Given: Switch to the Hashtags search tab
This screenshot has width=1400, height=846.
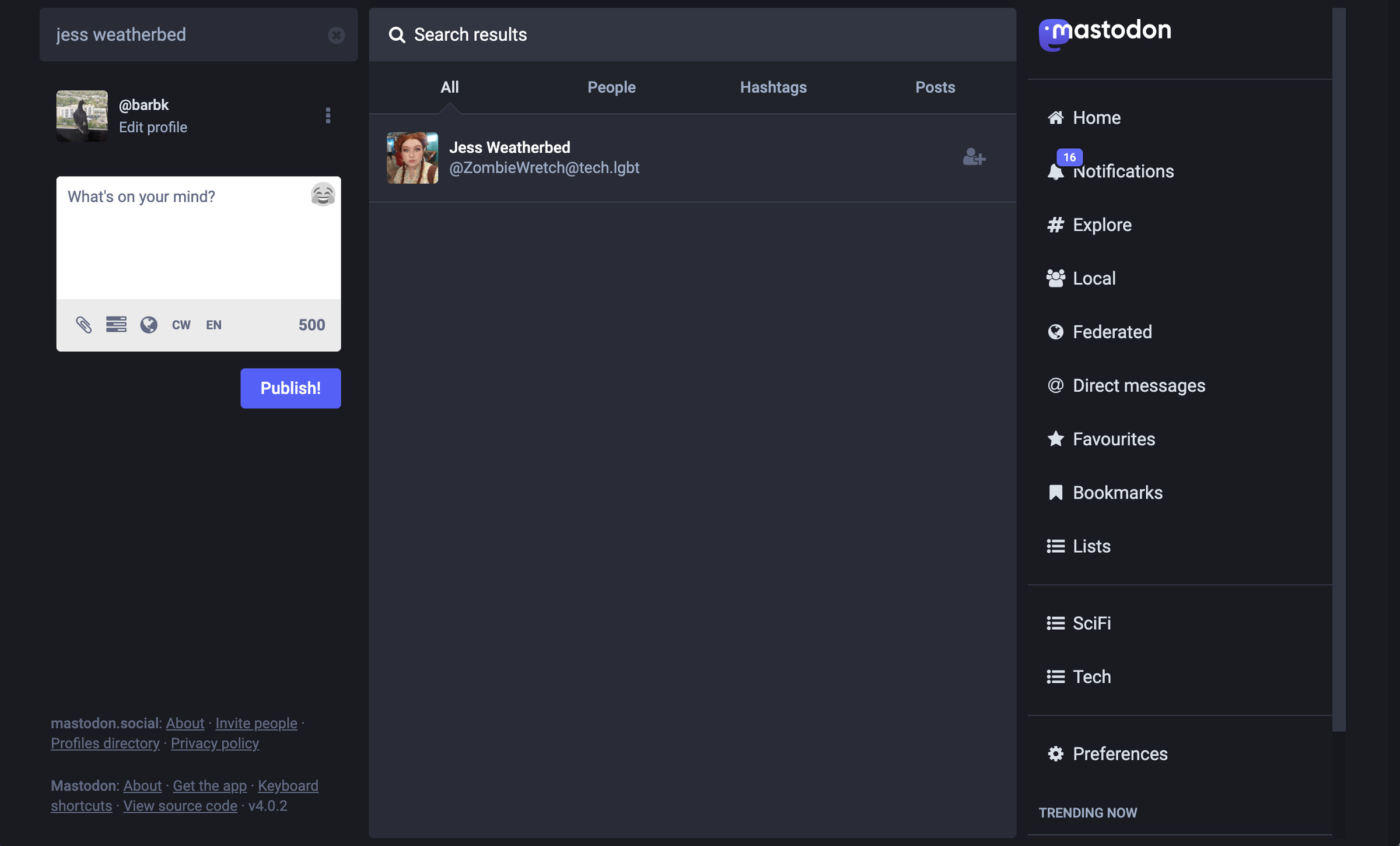Looking at the screenshot, I should pos(773,87).
